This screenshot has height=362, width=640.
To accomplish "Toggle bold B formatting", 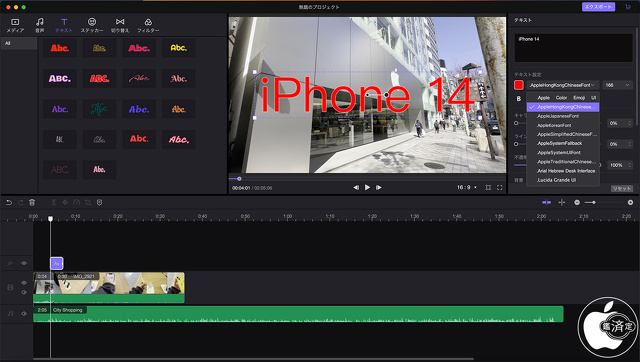I will (x=519, y=98).
